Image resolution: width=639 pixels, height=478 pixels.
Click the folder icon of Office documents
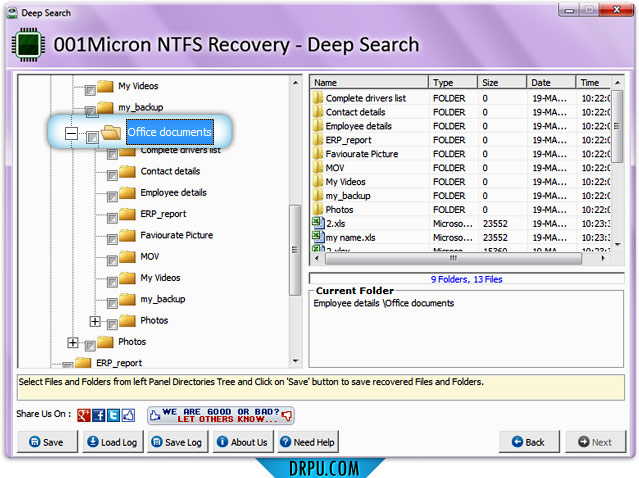tap(111, 133)
